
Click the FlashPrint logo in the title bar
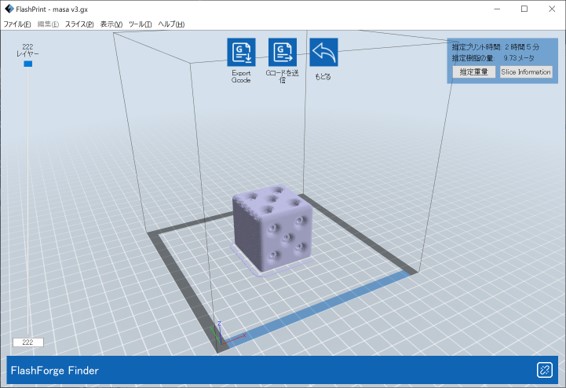[x=9, y=9]
